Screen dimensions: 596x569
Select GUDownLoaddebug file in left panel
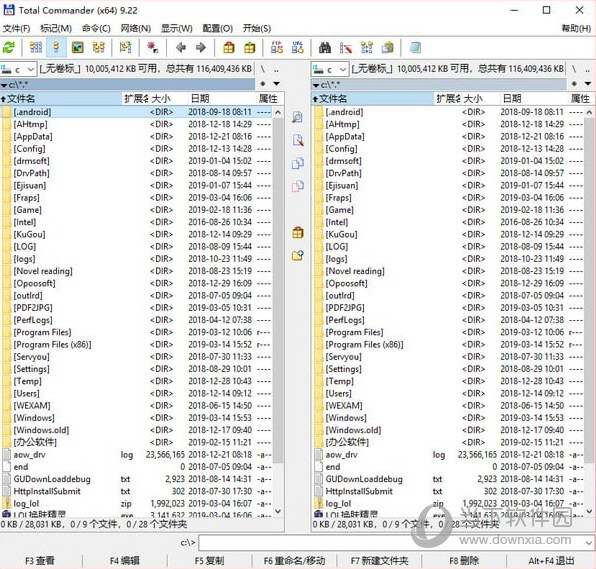click(136, 479)
